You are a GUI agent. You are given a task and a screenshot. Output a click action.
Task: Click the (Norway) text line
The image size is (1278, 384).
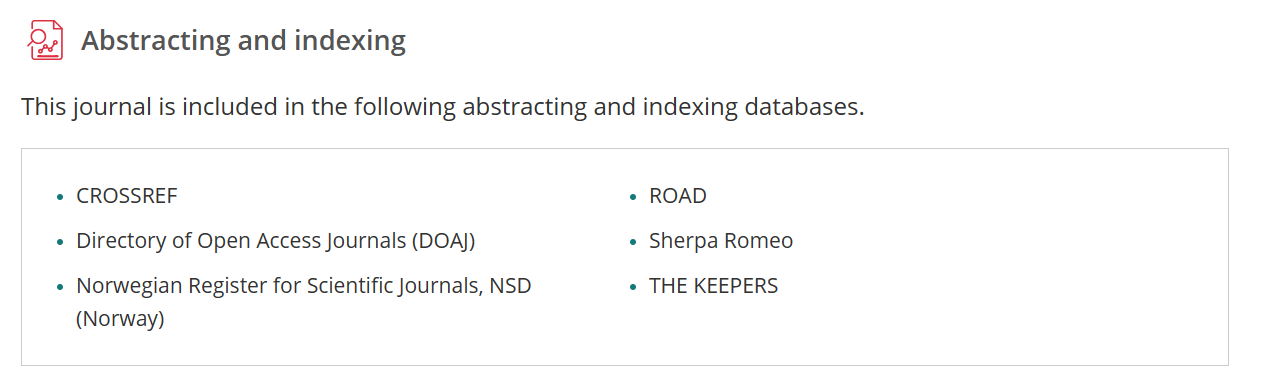(x=120, y=319)
